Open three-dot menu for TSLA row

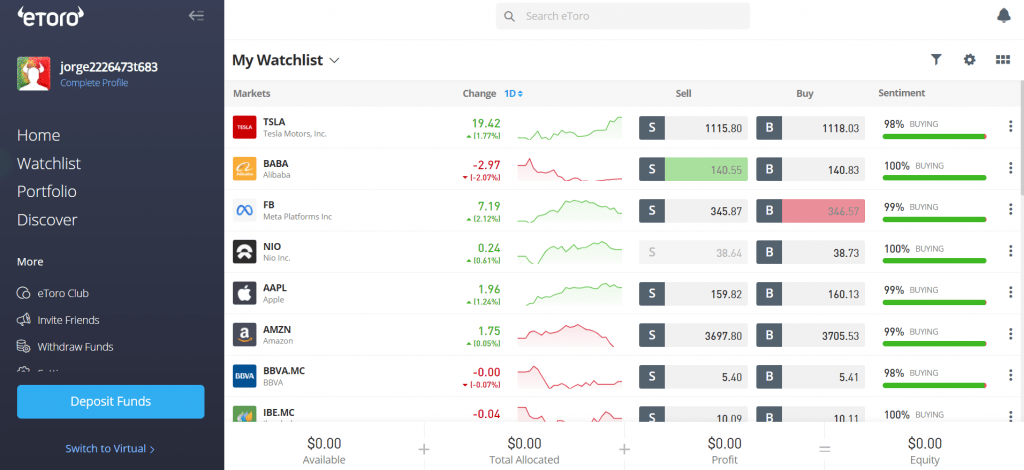[1010, 128]
